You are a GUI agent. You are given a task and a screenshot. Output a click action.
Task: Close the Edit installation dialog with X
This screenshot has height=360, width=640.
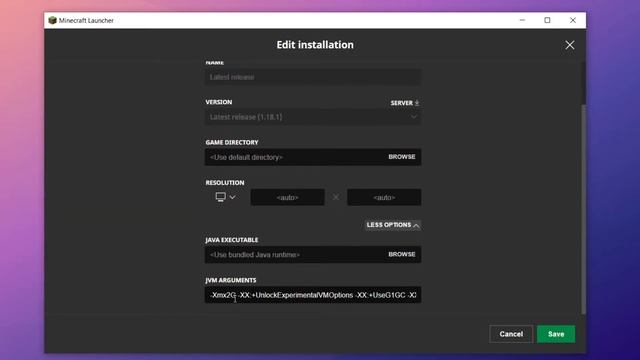(x=569, y=45)
